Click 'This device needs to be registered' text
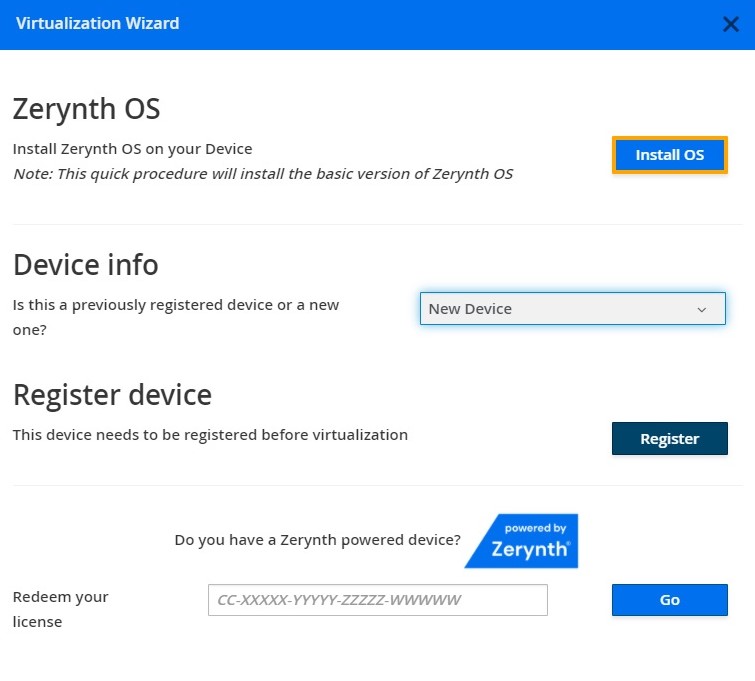The image size is (755, 681). 210,435
